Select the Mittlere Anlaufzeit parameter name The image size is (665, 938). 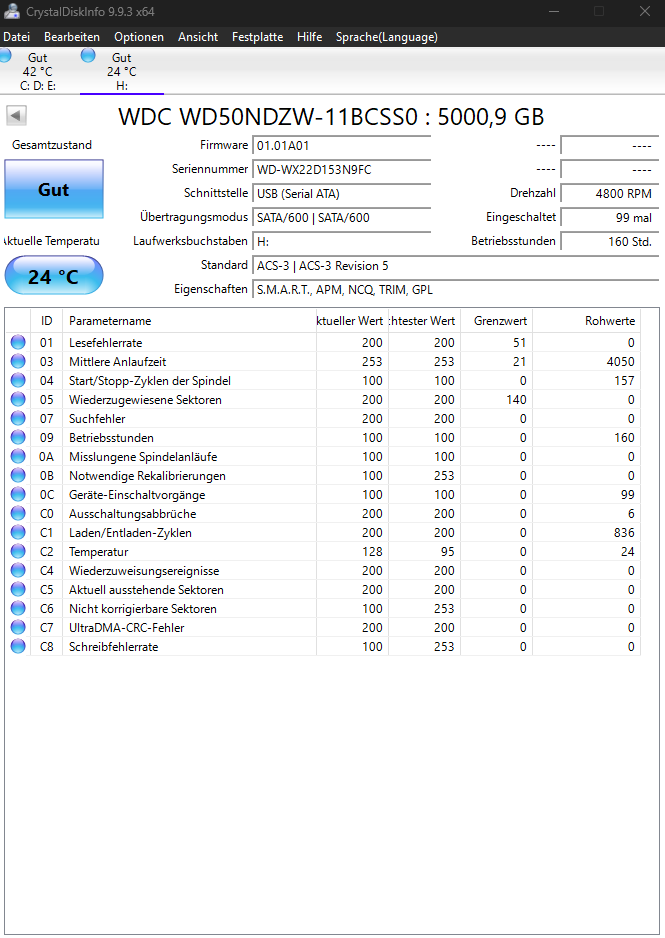118,362
